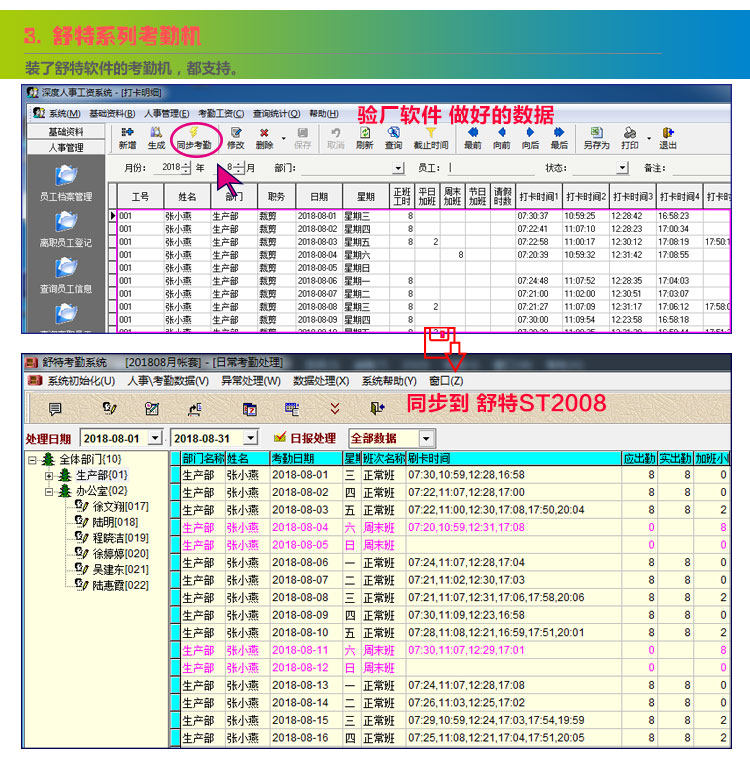
Task: Expand the 生产部{01} tree node
Action: tap(48, 475)
